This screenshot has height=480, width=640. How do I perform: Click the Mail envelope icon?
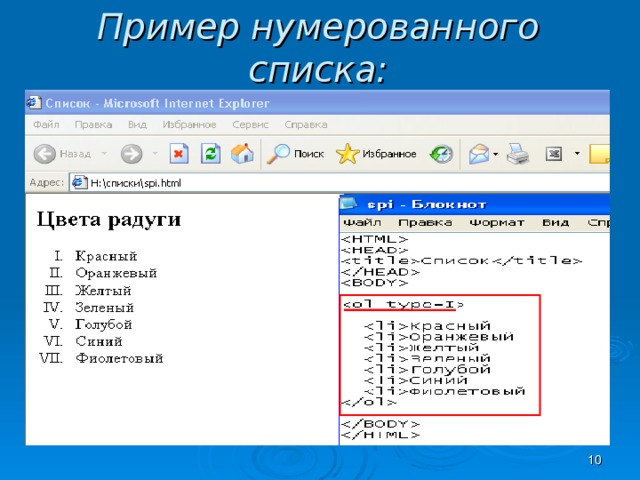pos(479,154)
